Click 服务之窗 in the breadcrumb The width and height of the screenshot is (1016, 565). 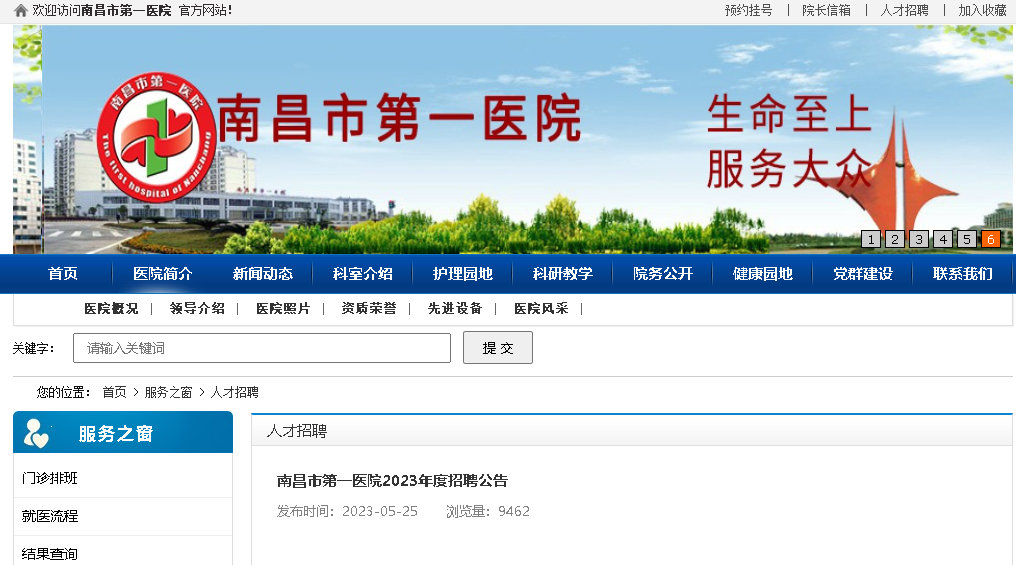pos(168,392)
